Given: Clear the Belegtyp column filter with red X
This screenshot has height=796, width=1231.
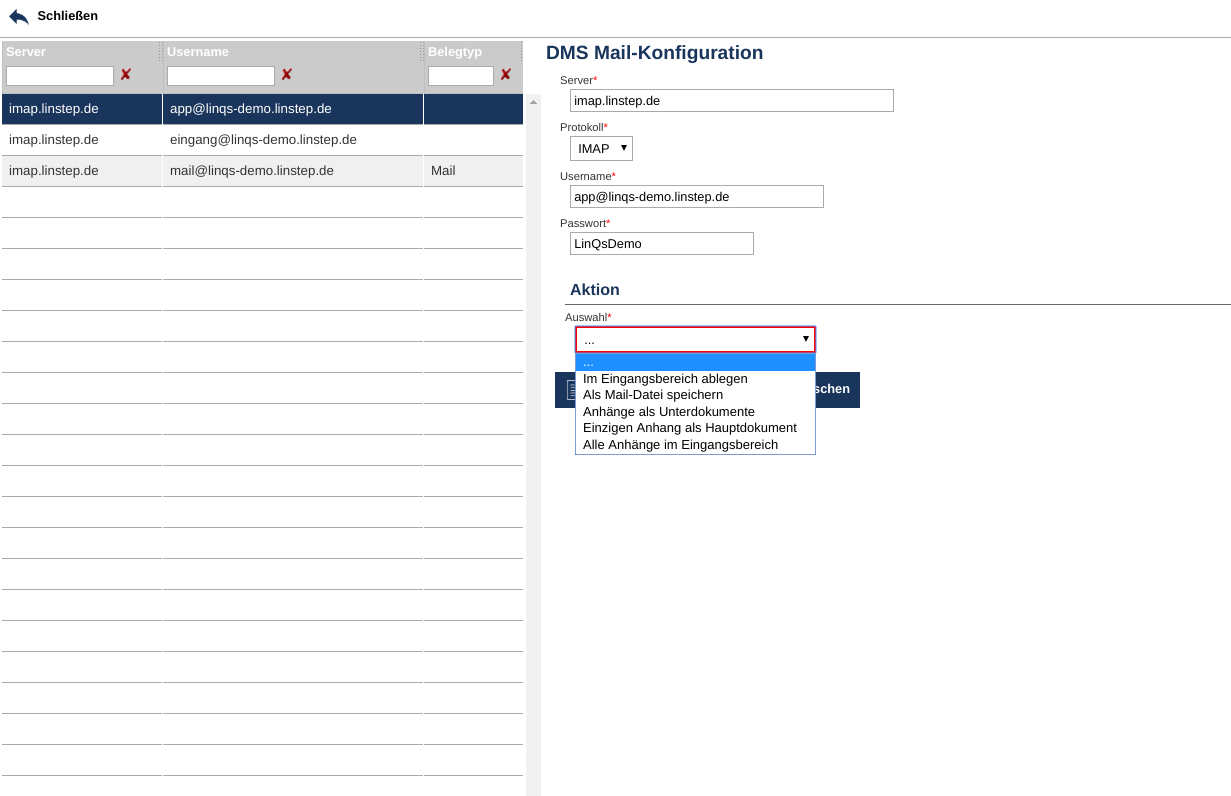Looking at the screenshot, I should [x=505, y=75].
